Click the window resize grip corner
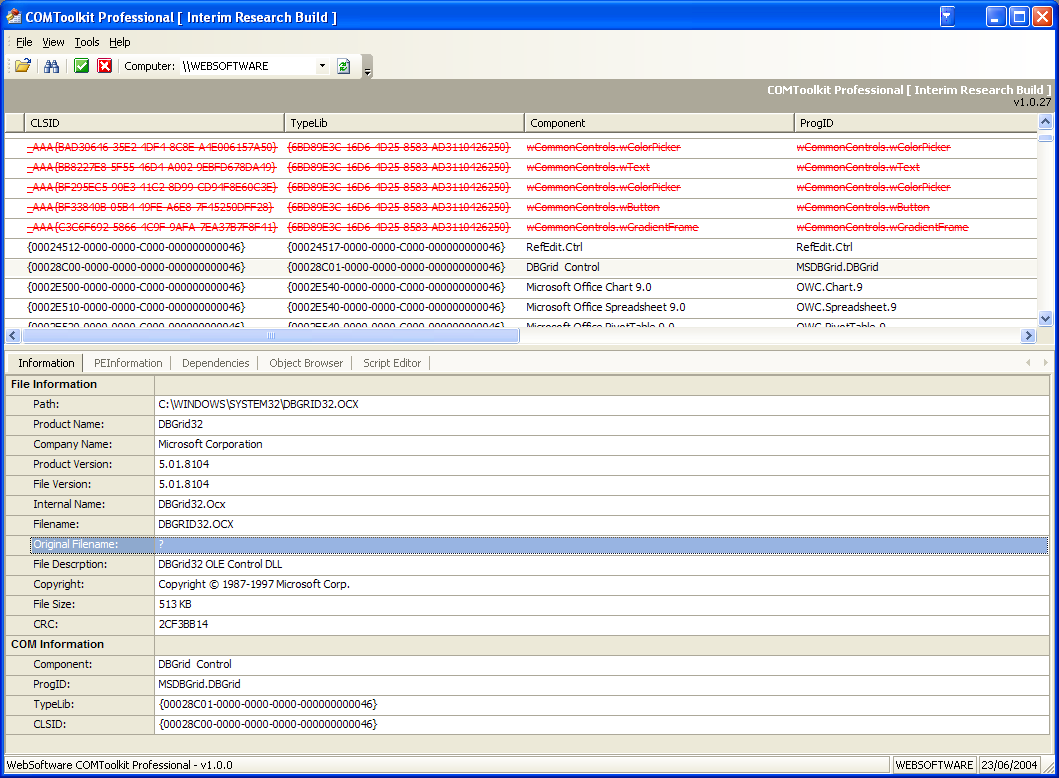 tap(1049, 767)
